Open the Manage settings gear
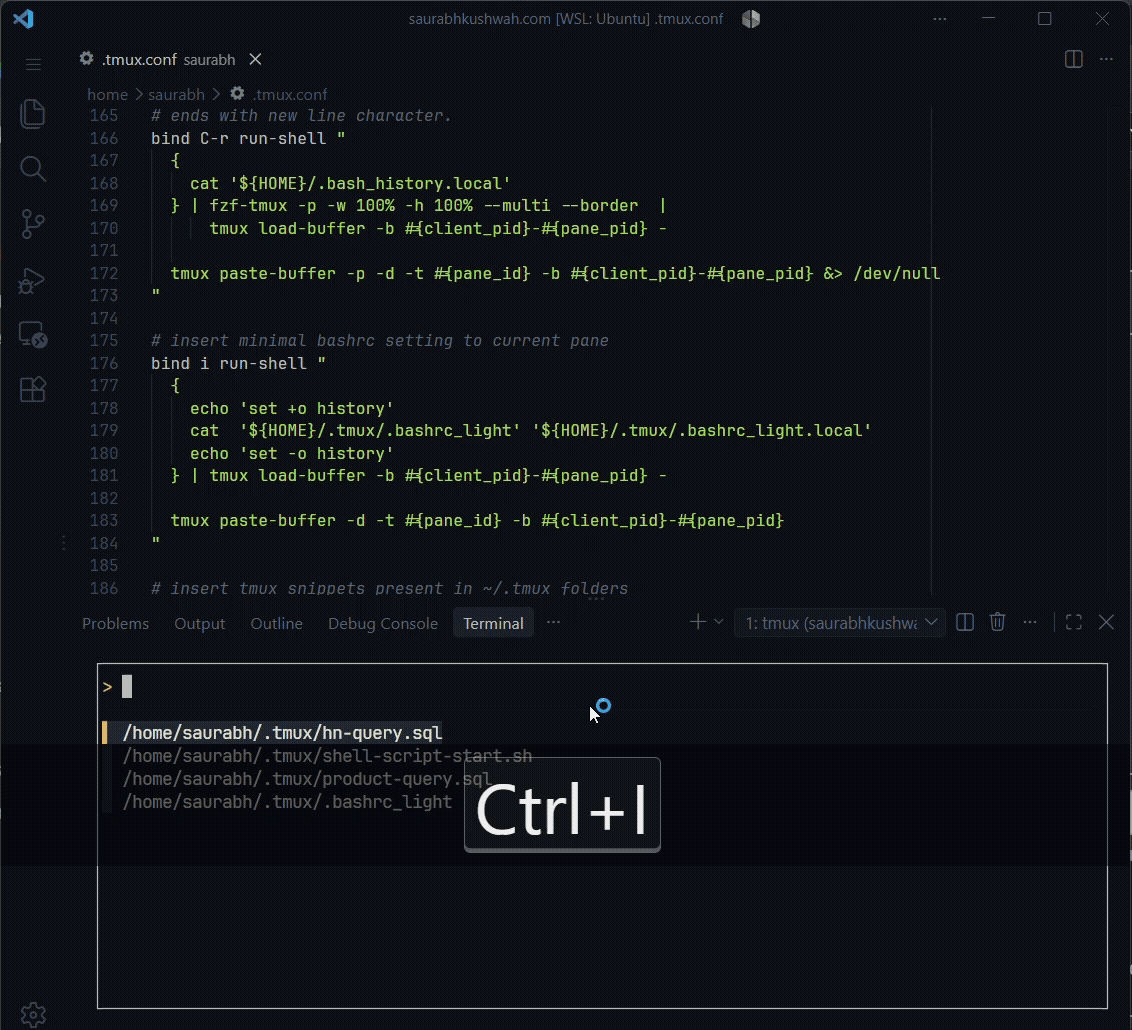The image size is (1132, 1030). click(x=33, y=1014)
